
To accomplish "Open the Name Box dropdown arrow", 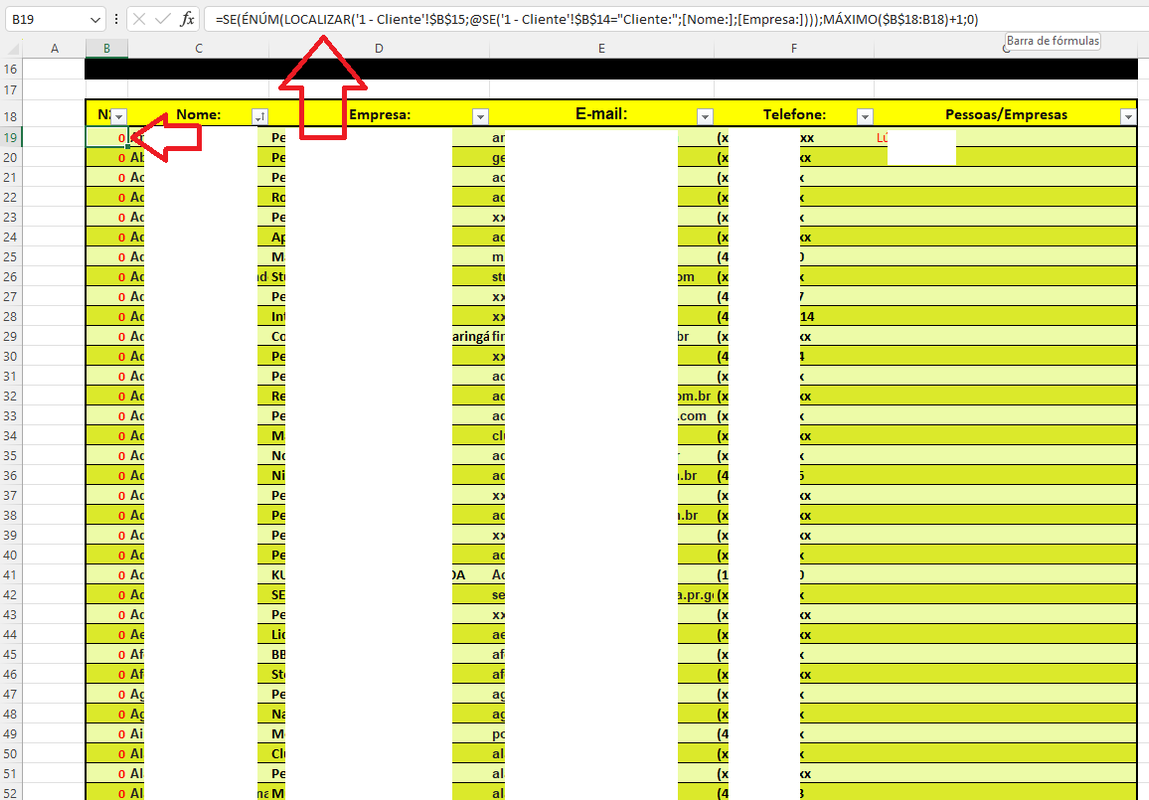I will pos(95,20).
